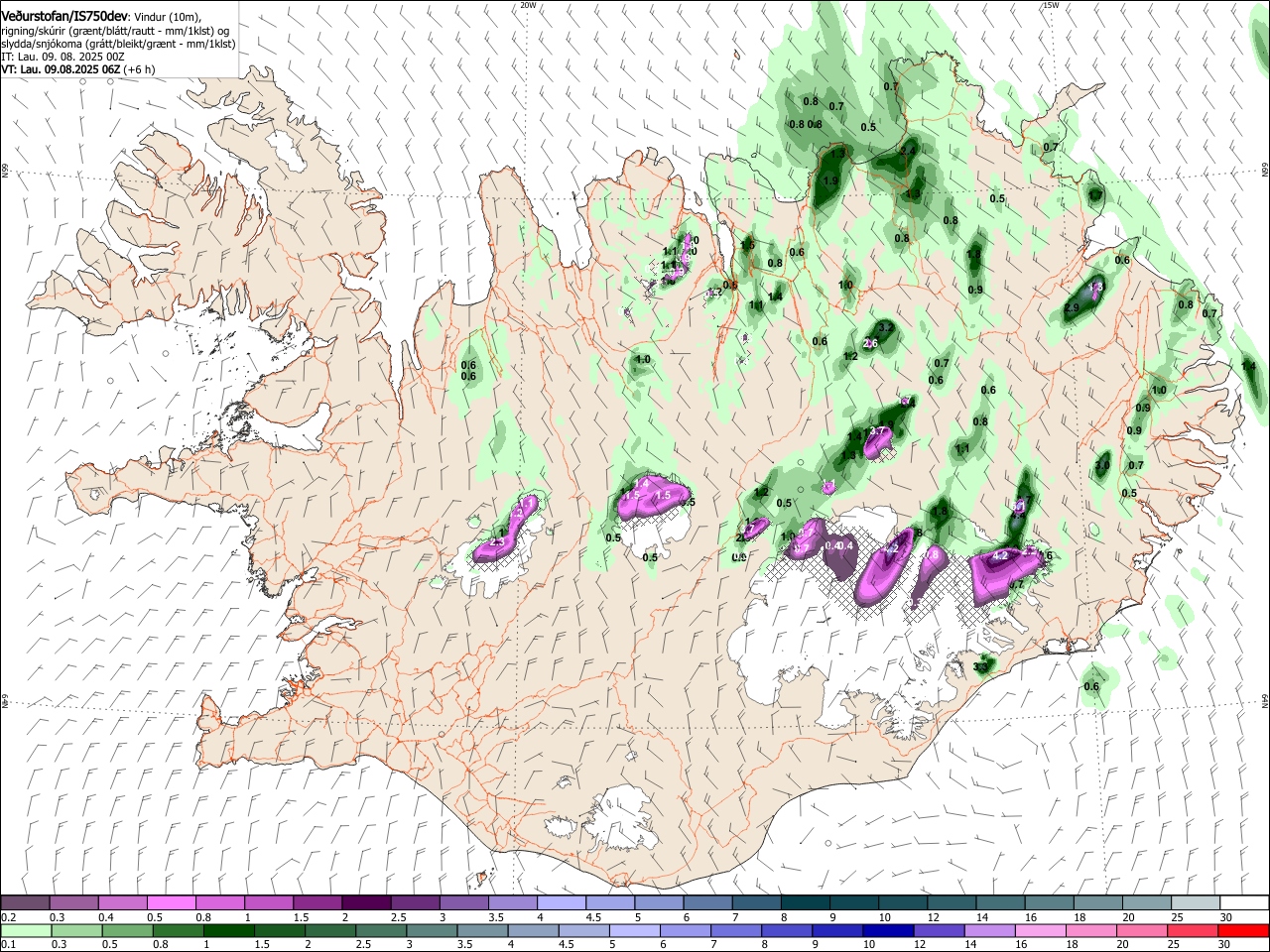Click the light pink 16–18 rain scale swatch
1270x952 pixels.
(1041, 931)
